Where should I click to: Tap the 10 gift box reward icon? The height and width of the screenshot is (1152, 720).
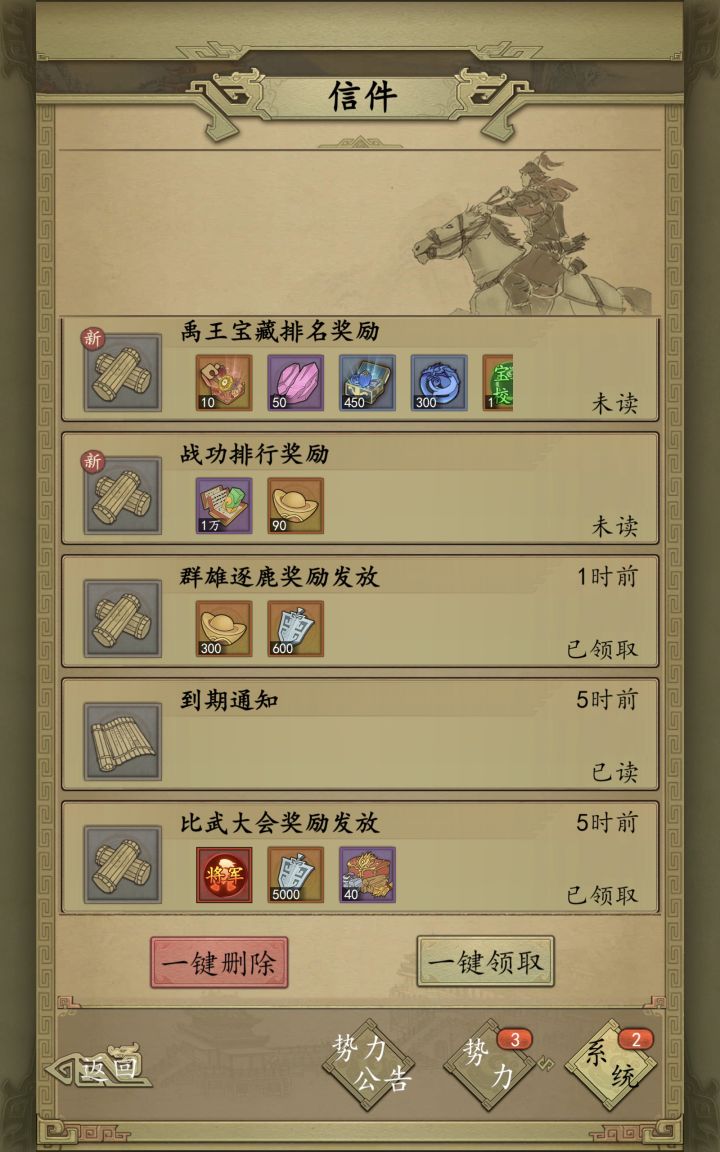(224, 383)
